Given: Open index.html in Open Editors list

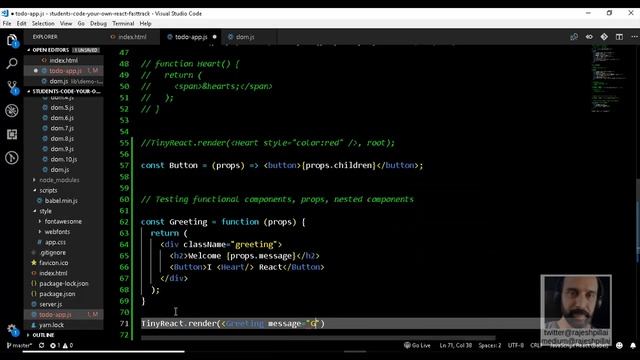Looking at the screenshot, I should (x=64, y=60).
